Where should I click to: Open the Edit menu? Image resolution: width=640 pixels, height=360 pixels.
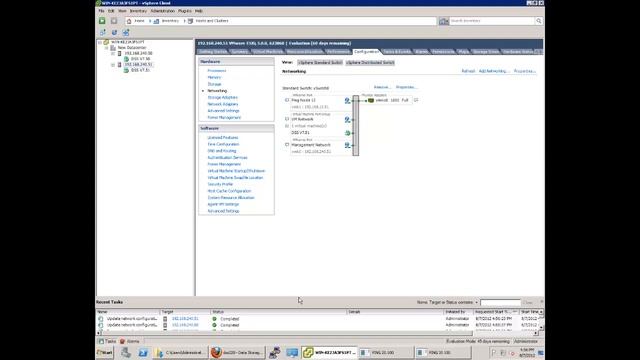(111, 11)
